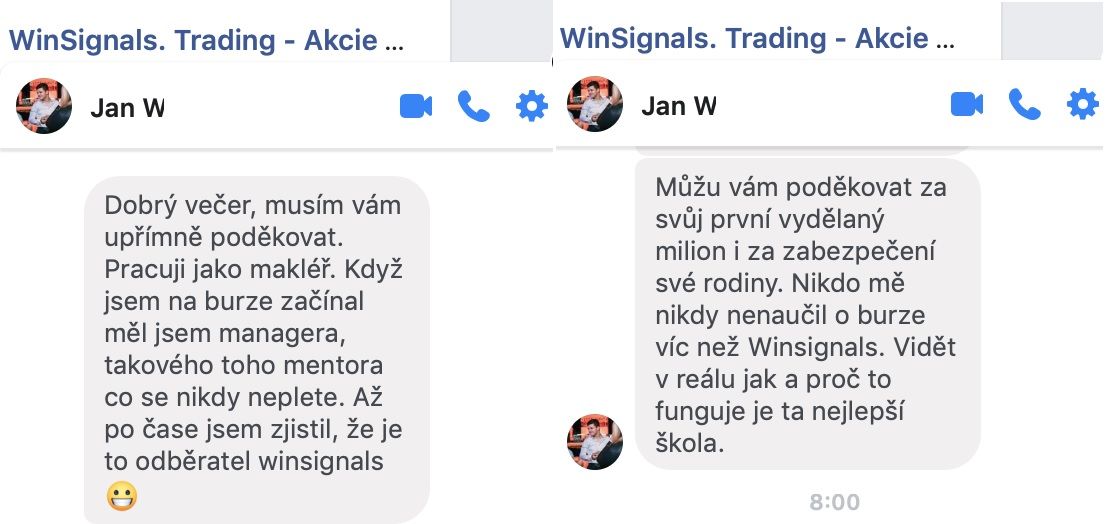Open settings gear in right chat
1107x524 pixels.
pos(1082,105)
